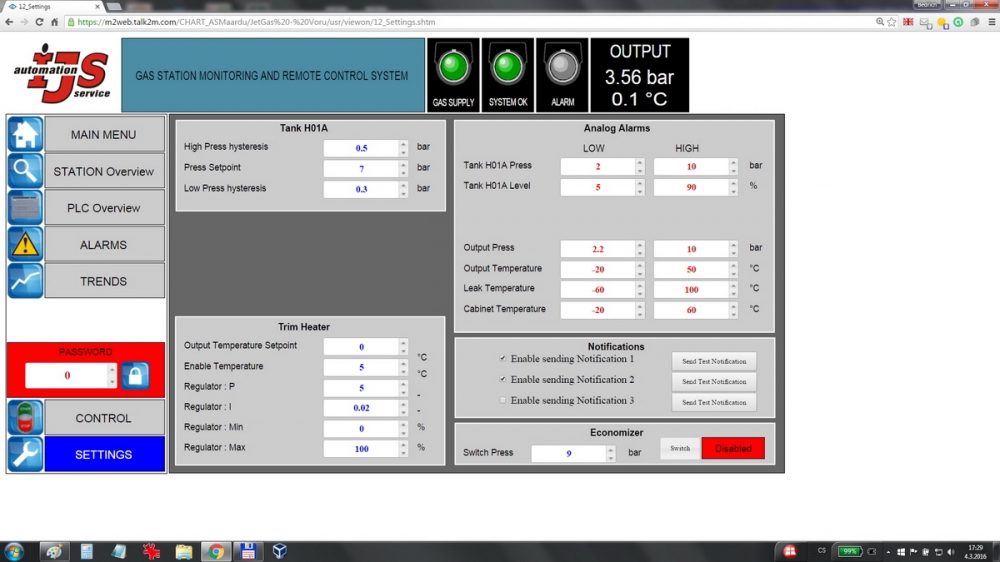The height and width of the screenshot is (562, 1000).
Task: Click the Regulator P value field
Action: point(361,388)
